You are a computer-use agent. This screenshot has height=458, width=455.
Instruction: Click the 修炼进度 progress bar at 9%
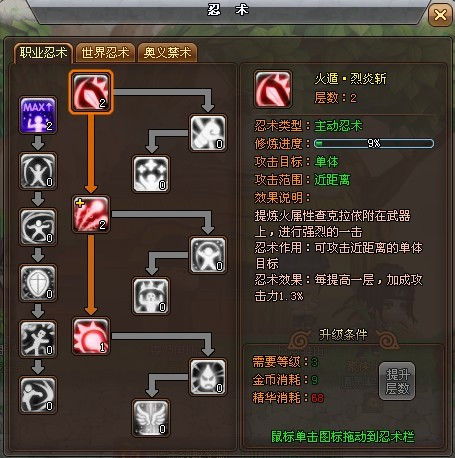(x=374, y=144)
